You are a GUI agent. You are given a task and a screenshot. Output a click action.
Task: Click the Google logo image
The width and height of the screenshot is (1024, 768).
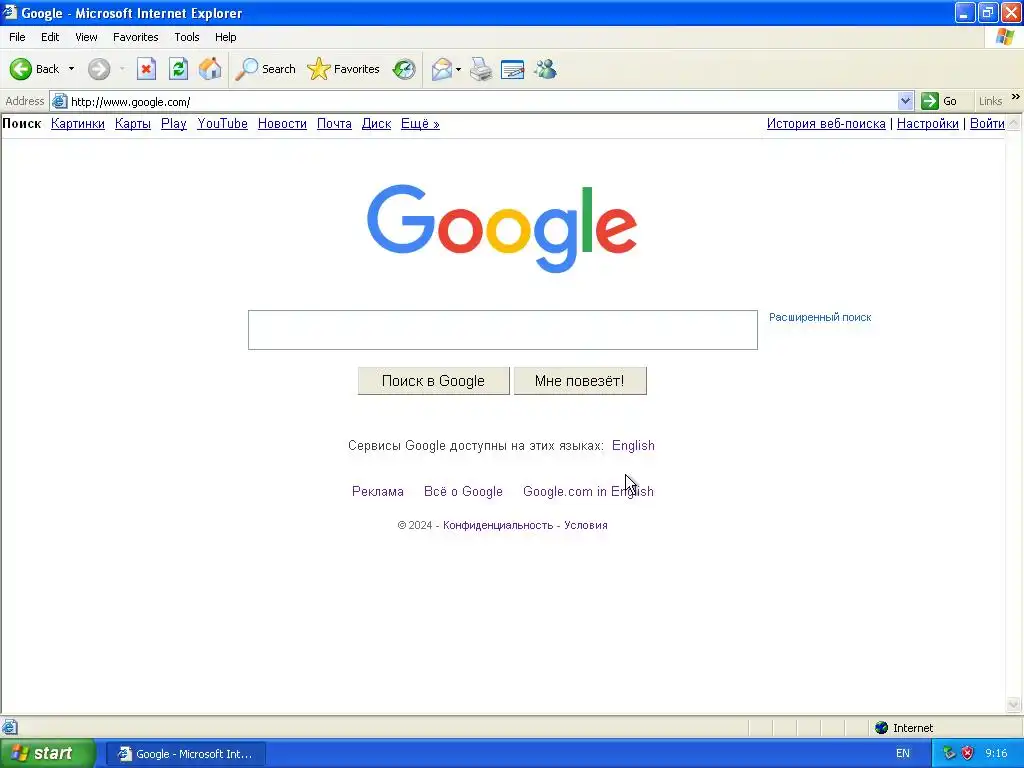click(502, 228)
